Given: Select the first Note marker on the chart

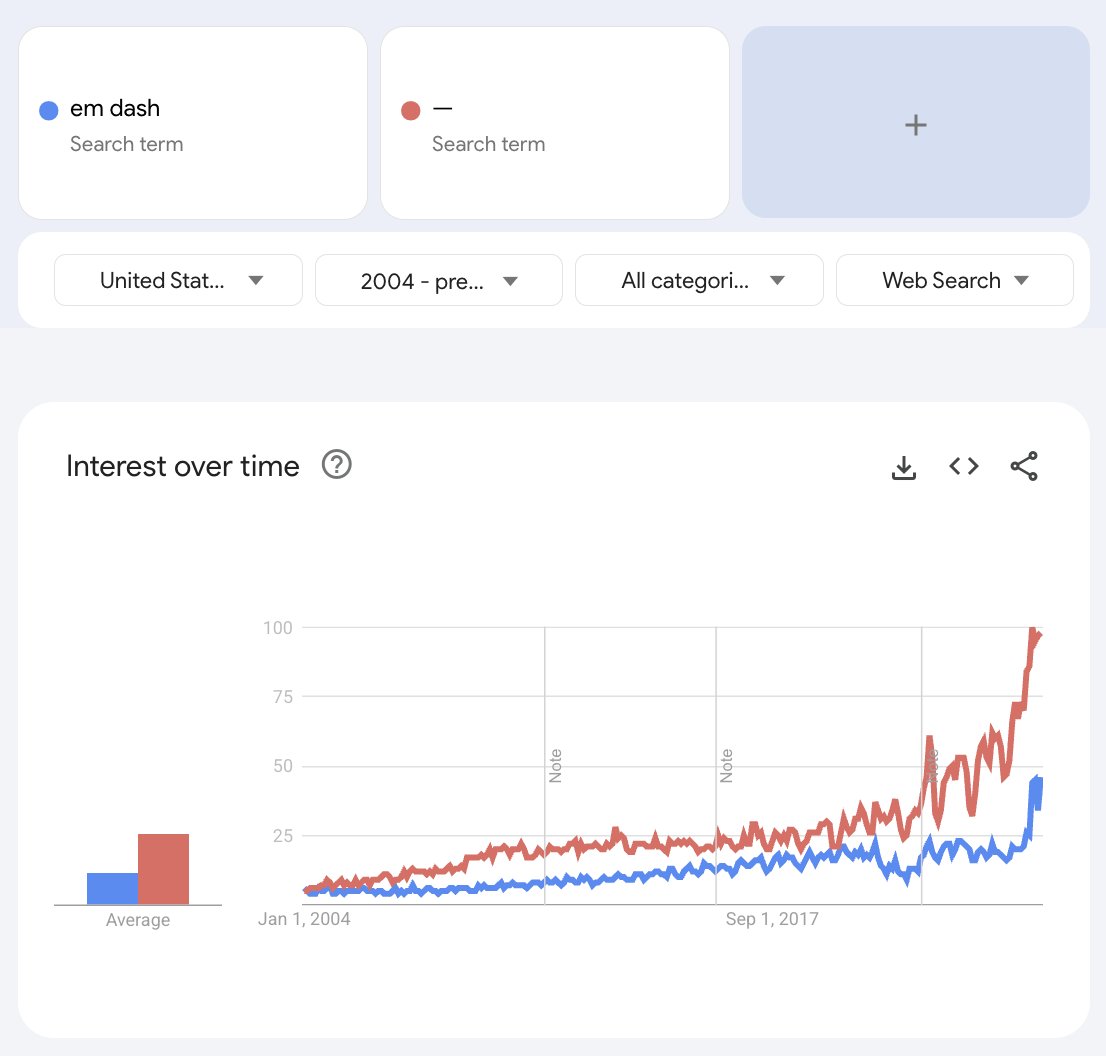Looking at the screenshot, I should [555, 765].
